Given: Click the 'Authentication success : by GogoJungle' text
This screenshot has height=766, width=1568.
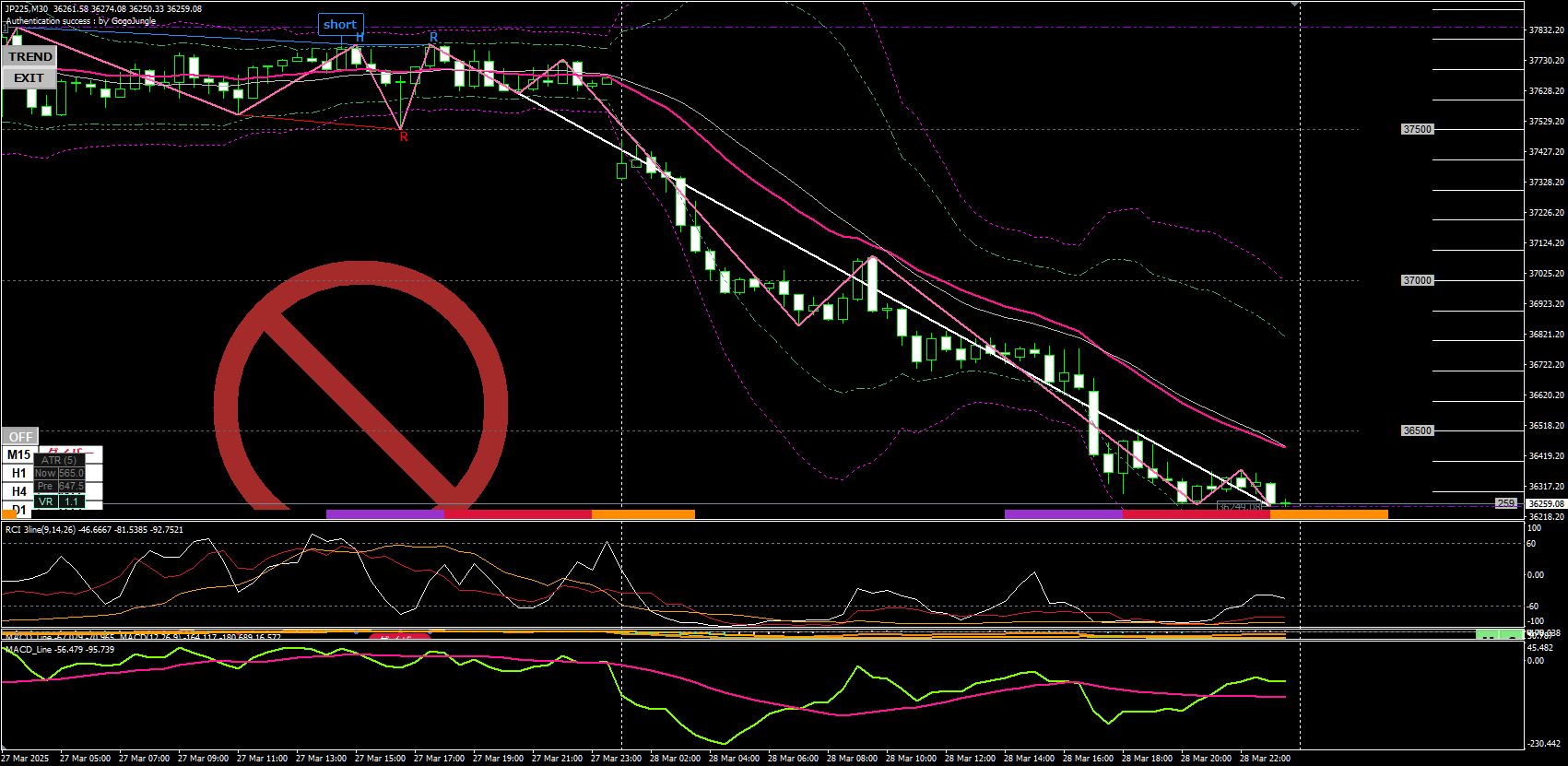Looking at the screenshot, I should (x=81, y=21).
